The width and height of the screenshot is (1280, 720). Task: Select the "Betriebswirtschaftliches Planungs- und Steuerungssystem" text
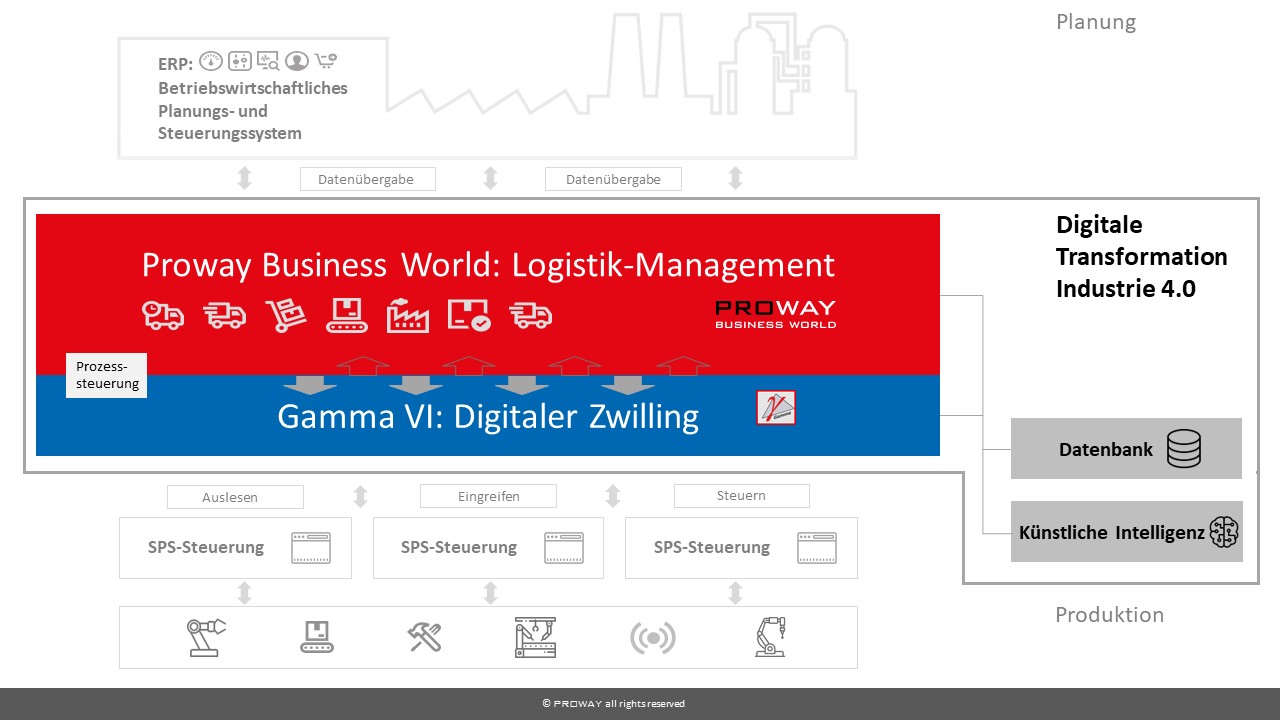click(253, 110)
